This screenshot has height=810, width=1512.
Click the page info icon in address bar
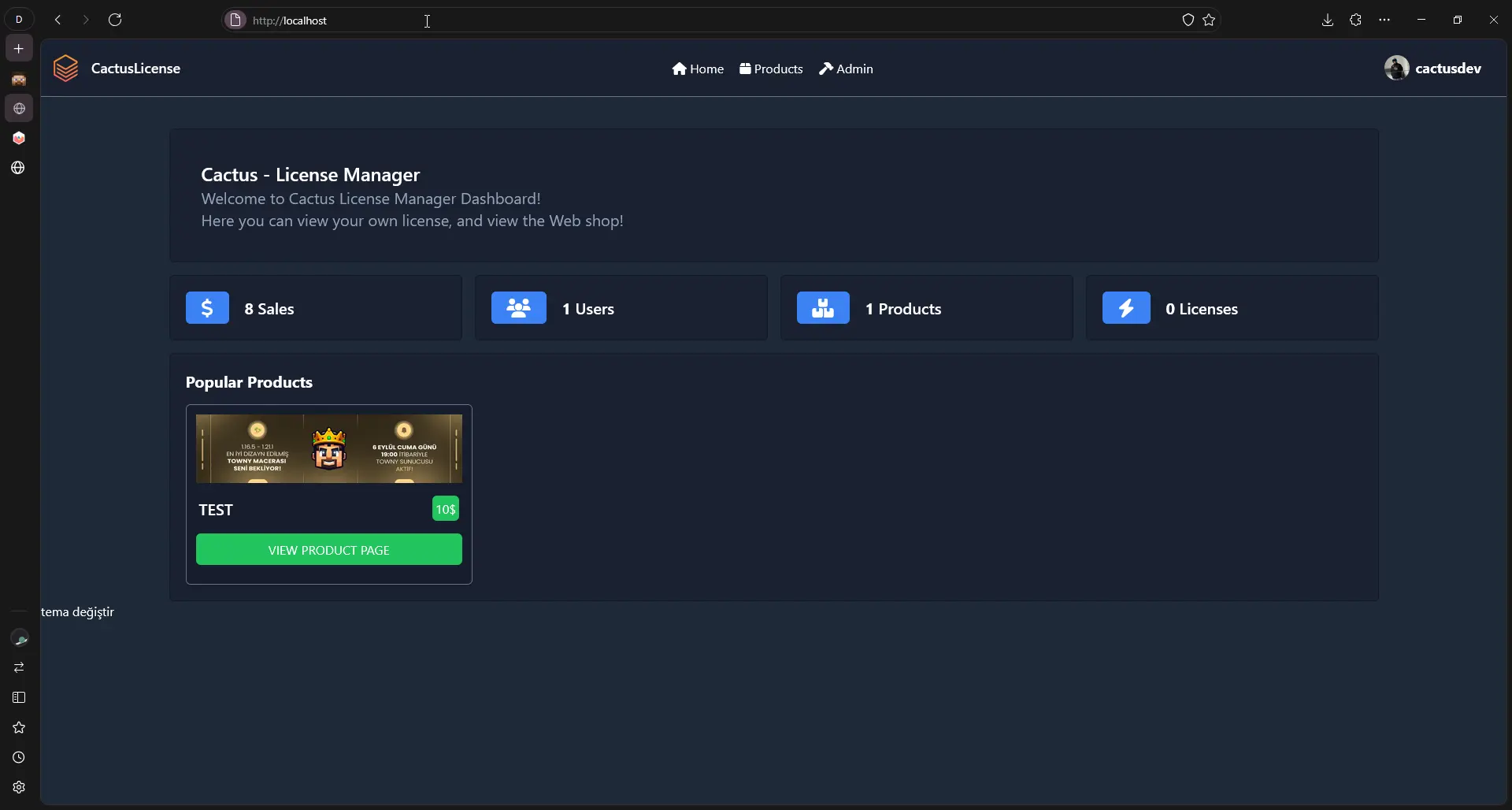pyautogui.click(x=235, y=20)
